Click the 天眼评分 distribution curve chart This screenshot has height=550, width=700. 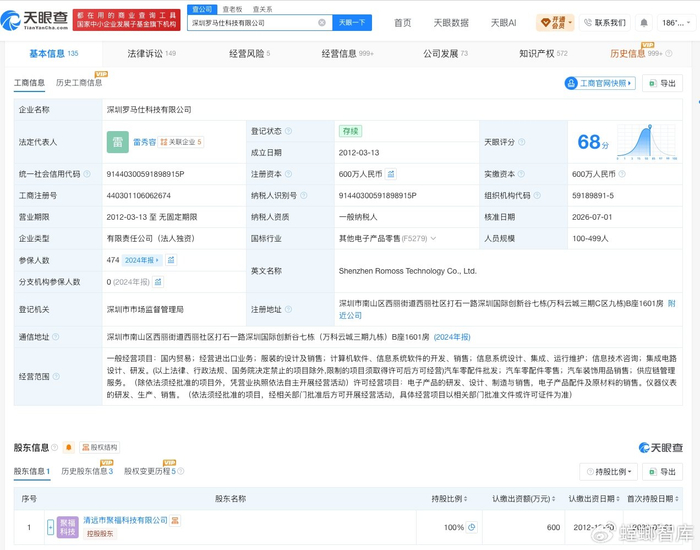[x=647, y=142]
